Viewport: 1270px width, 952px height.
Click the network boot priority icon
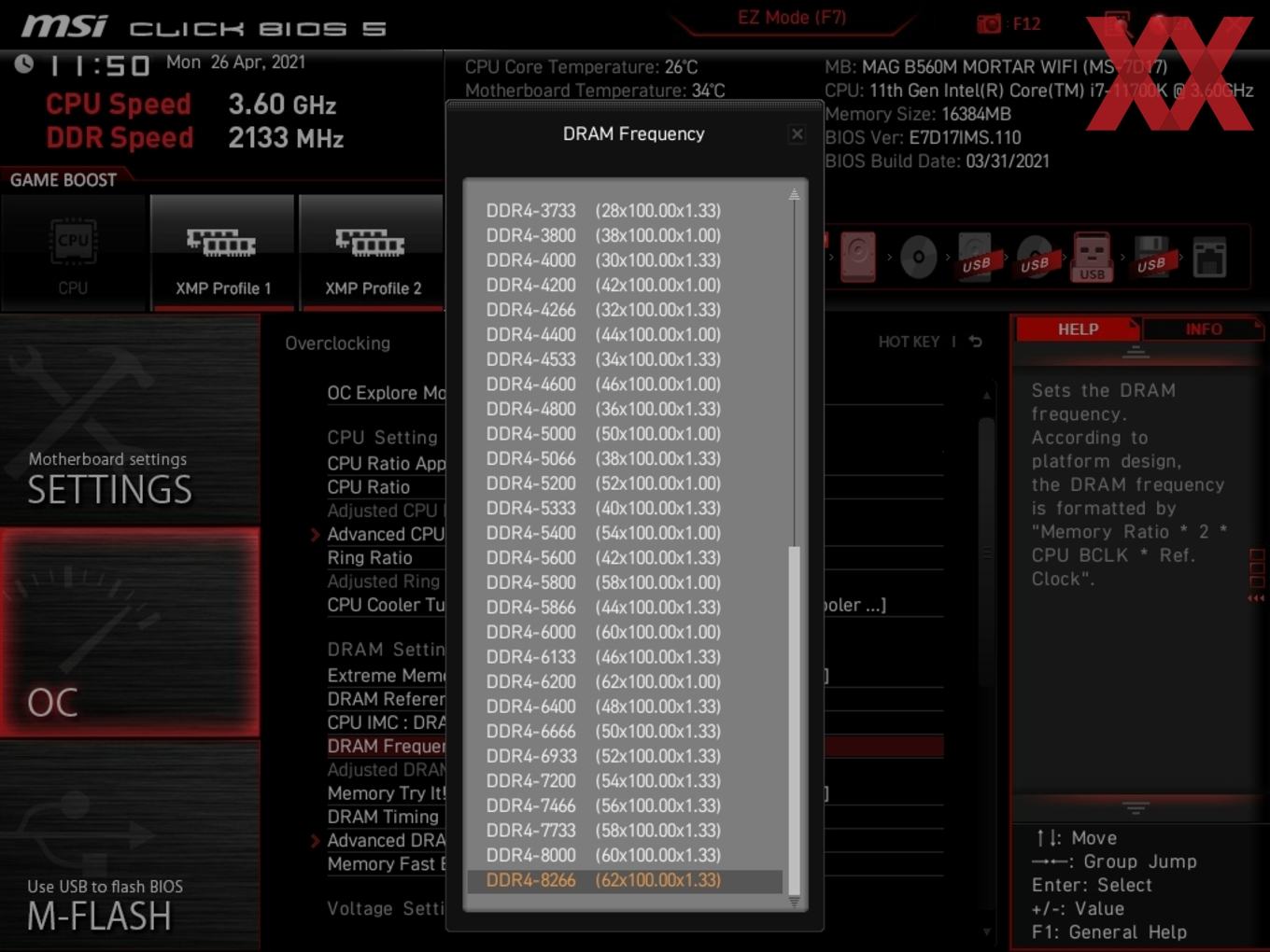click(x=1209, y=258)
